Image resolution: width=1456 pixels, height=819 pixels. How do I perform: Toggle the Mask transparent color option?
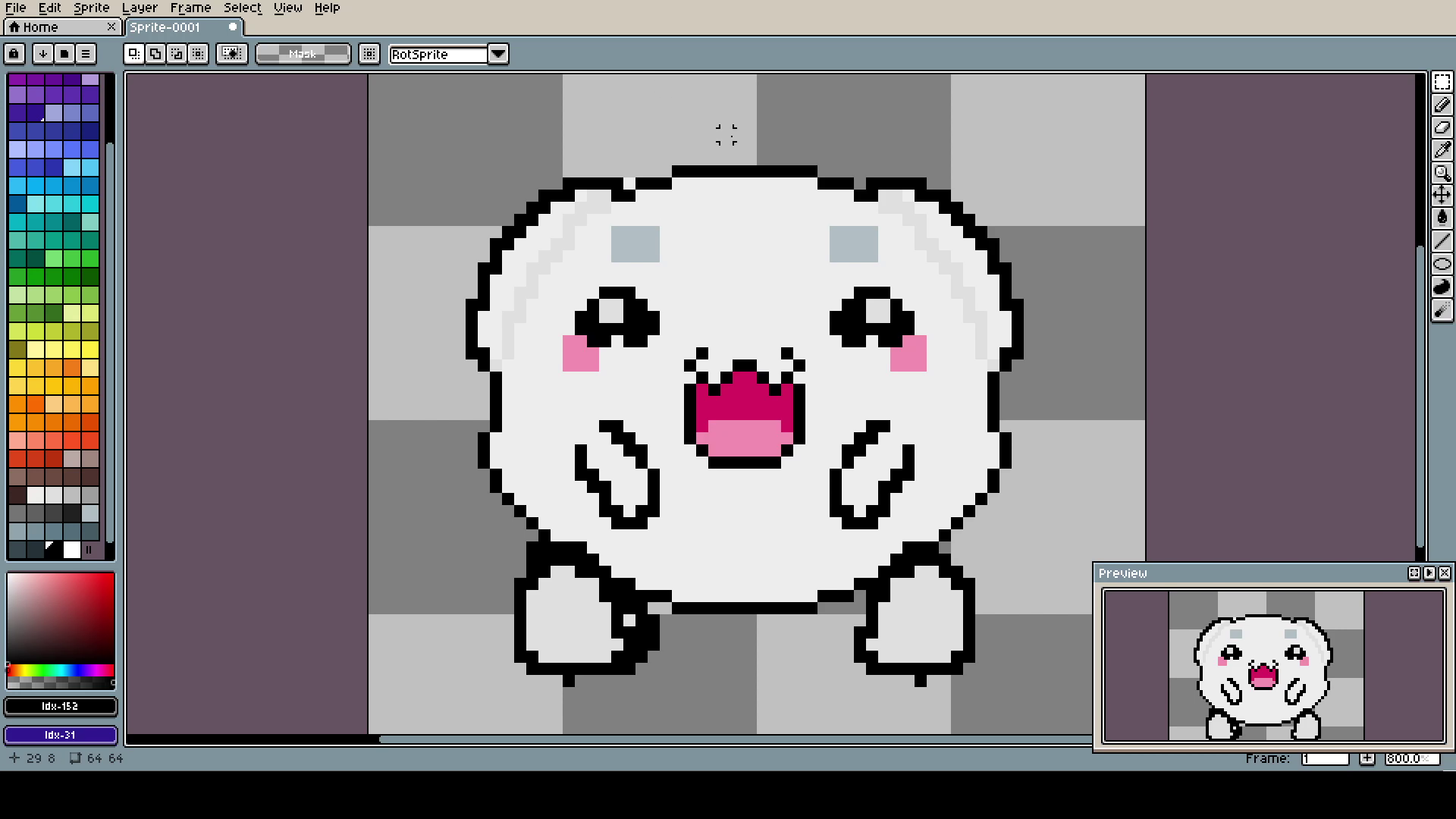(303, 54)
